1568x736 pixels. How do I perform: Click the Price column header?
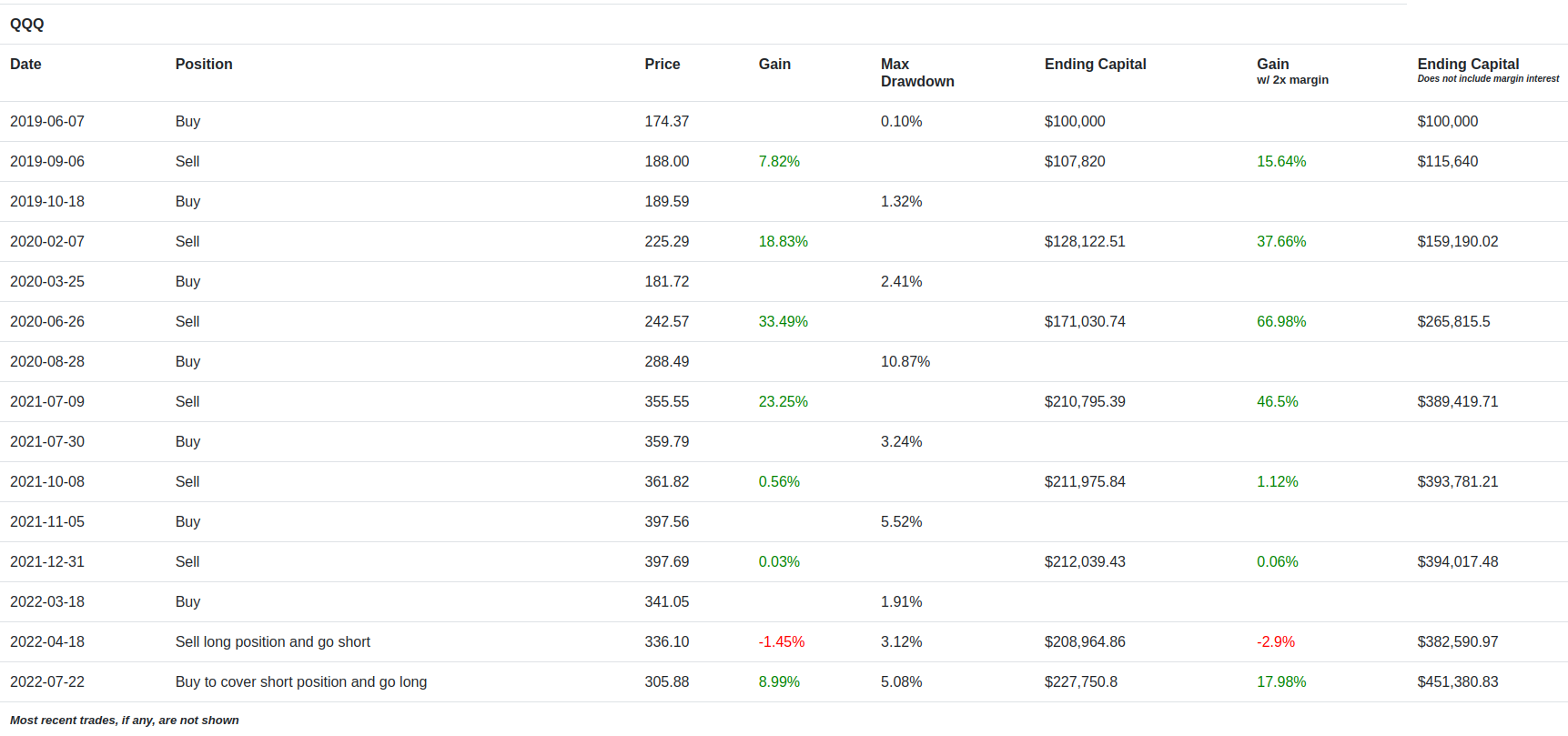tap(663, 65)
